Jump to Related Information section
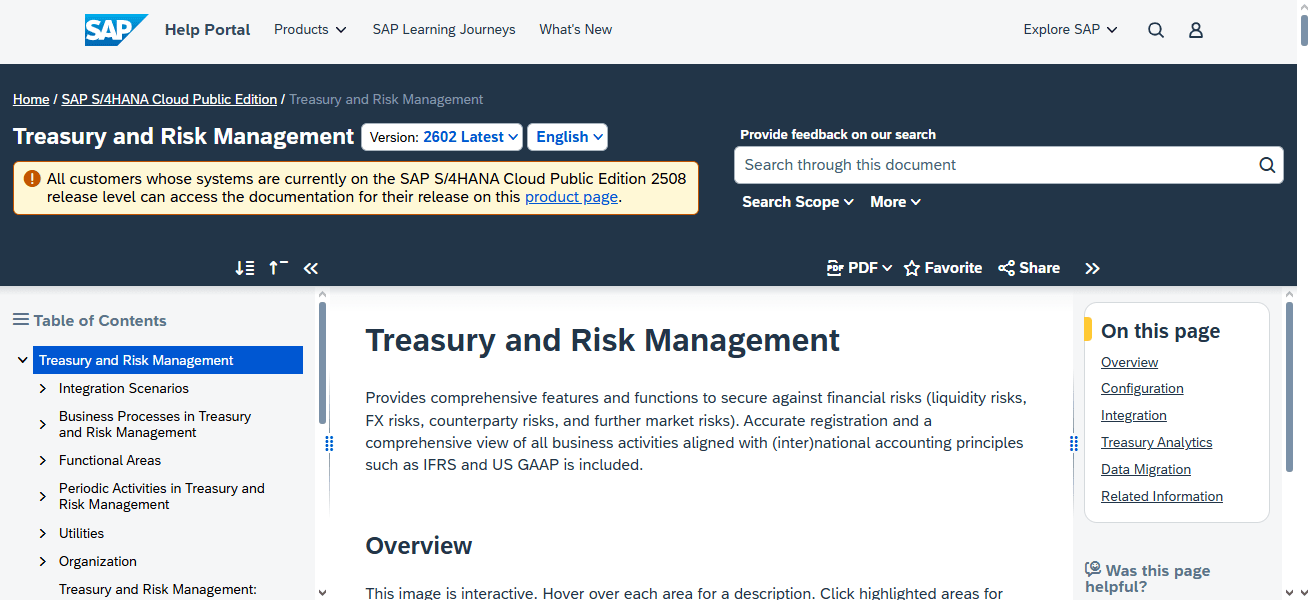The height and width of the screenshot is (600, 1312). [x=1162, y=496]
